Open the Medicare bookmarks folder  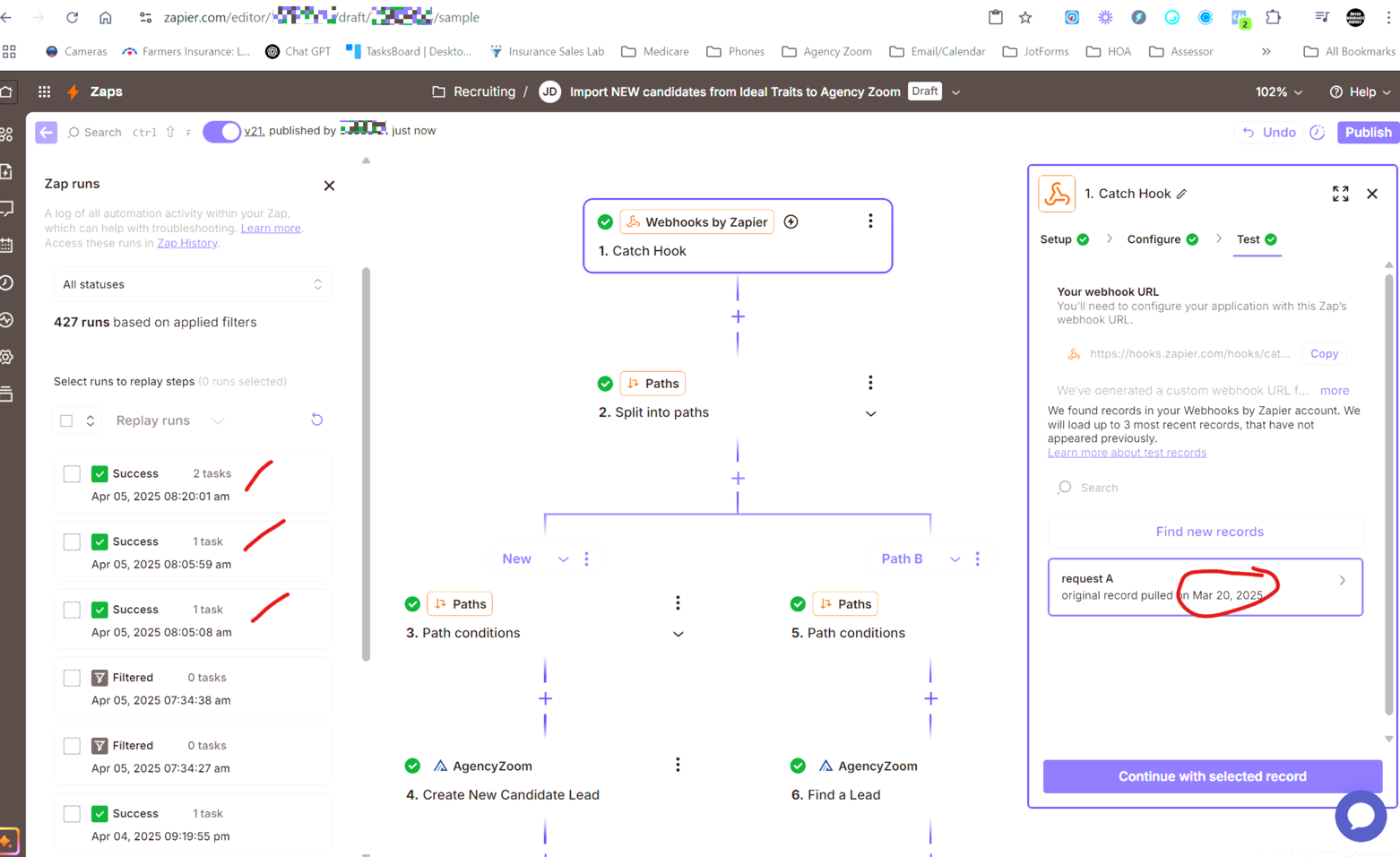(655, 51)
